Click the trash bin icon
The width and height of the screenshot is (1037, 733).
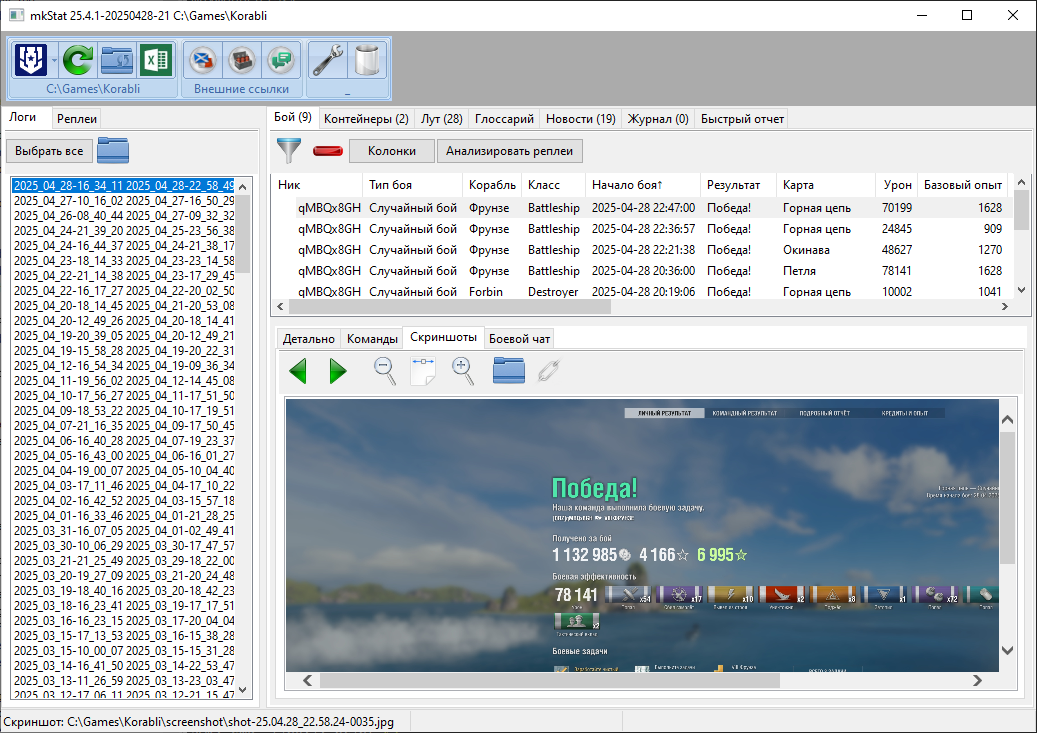(x=366, y=60)
